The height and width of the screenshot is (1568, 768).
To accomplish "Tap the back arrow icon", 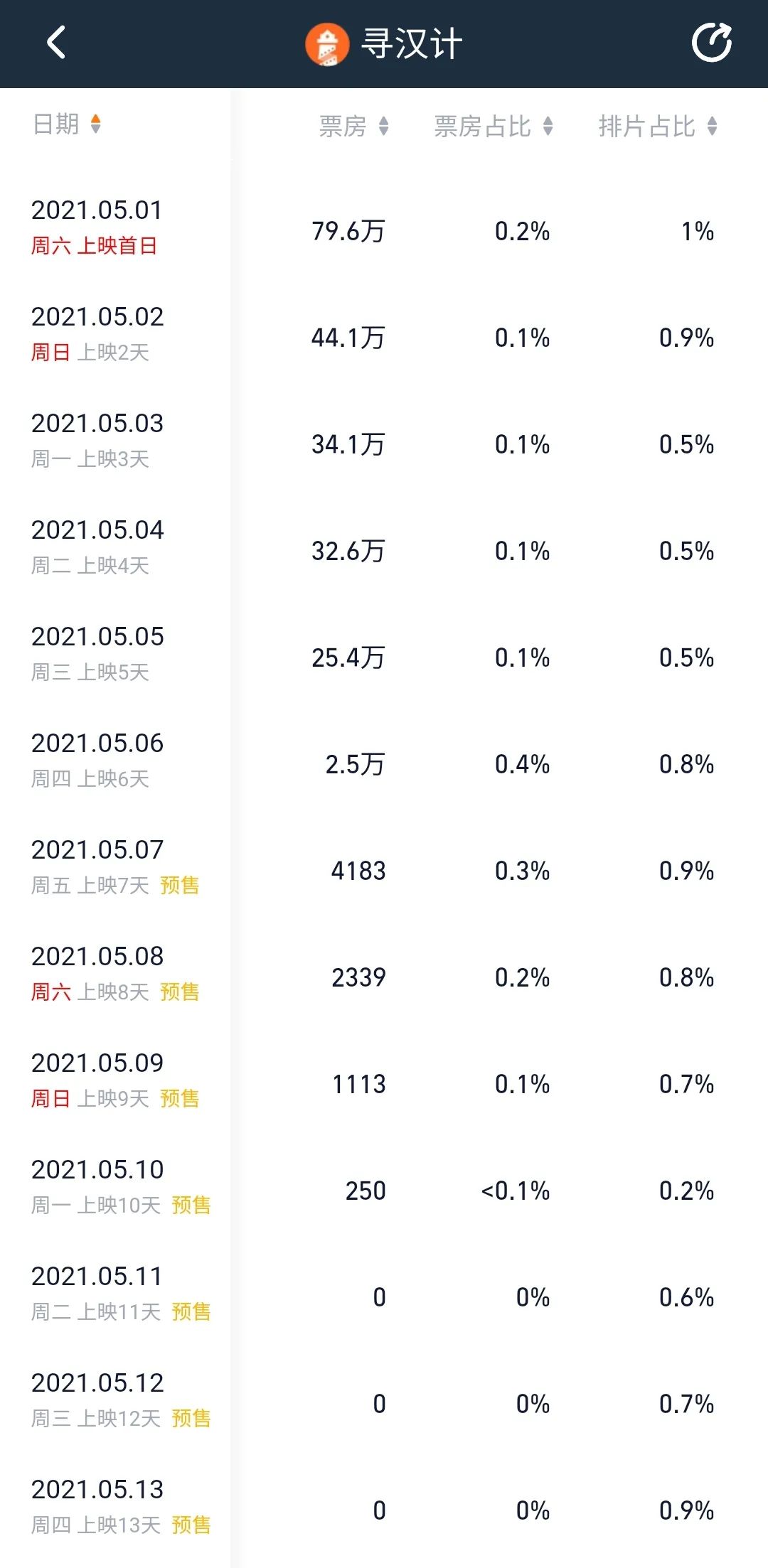I will tap(56, 43).
